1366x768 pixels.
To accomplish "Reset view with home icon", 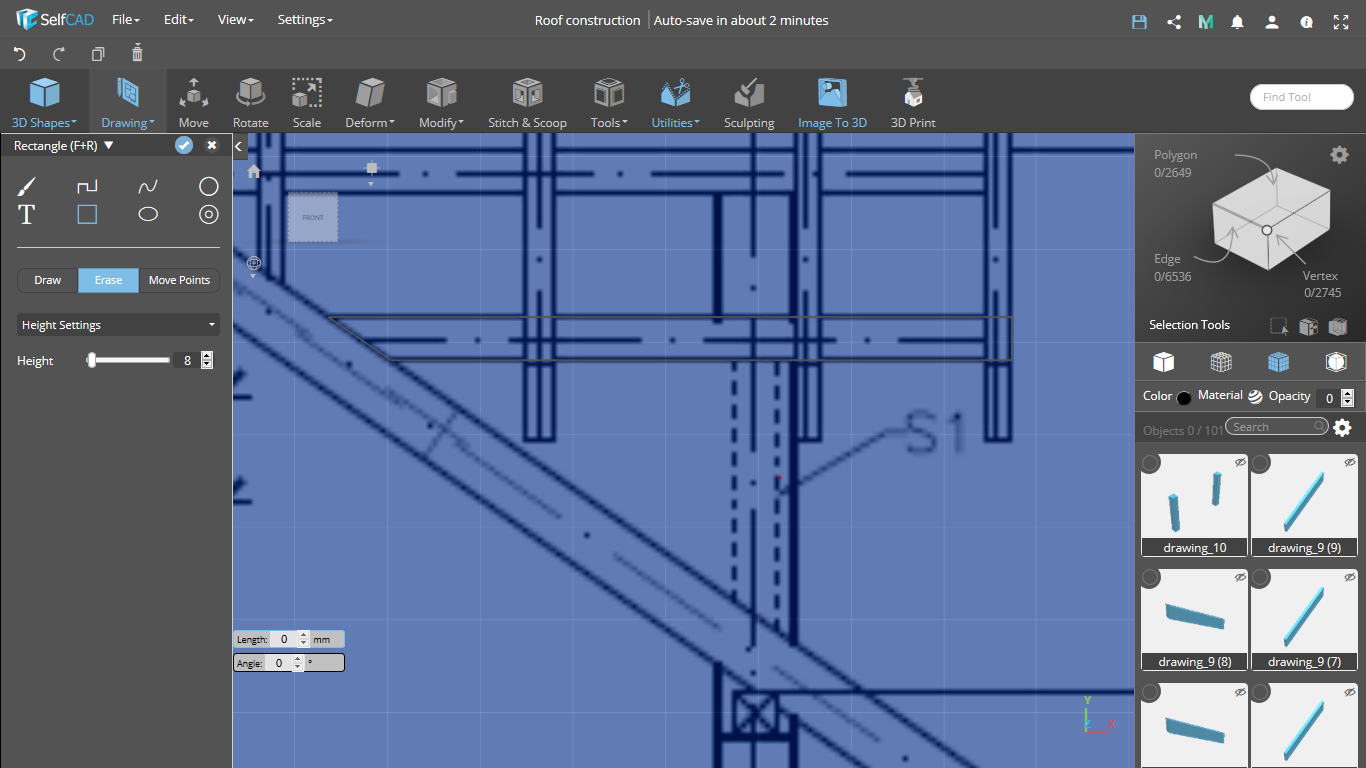I will (x=254, y=172).
